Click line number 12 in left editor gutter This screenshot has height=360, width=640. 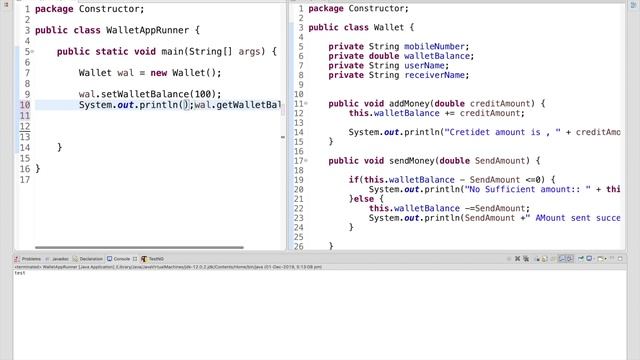click(x=25, y=126)
